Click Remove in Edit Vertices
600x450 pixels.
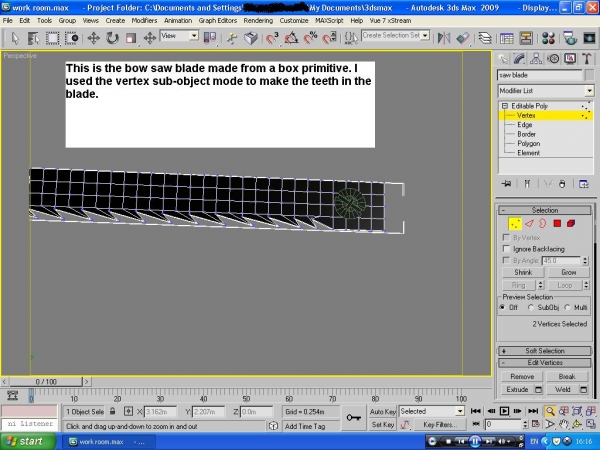pyautogui.click(x=522, y=377)
